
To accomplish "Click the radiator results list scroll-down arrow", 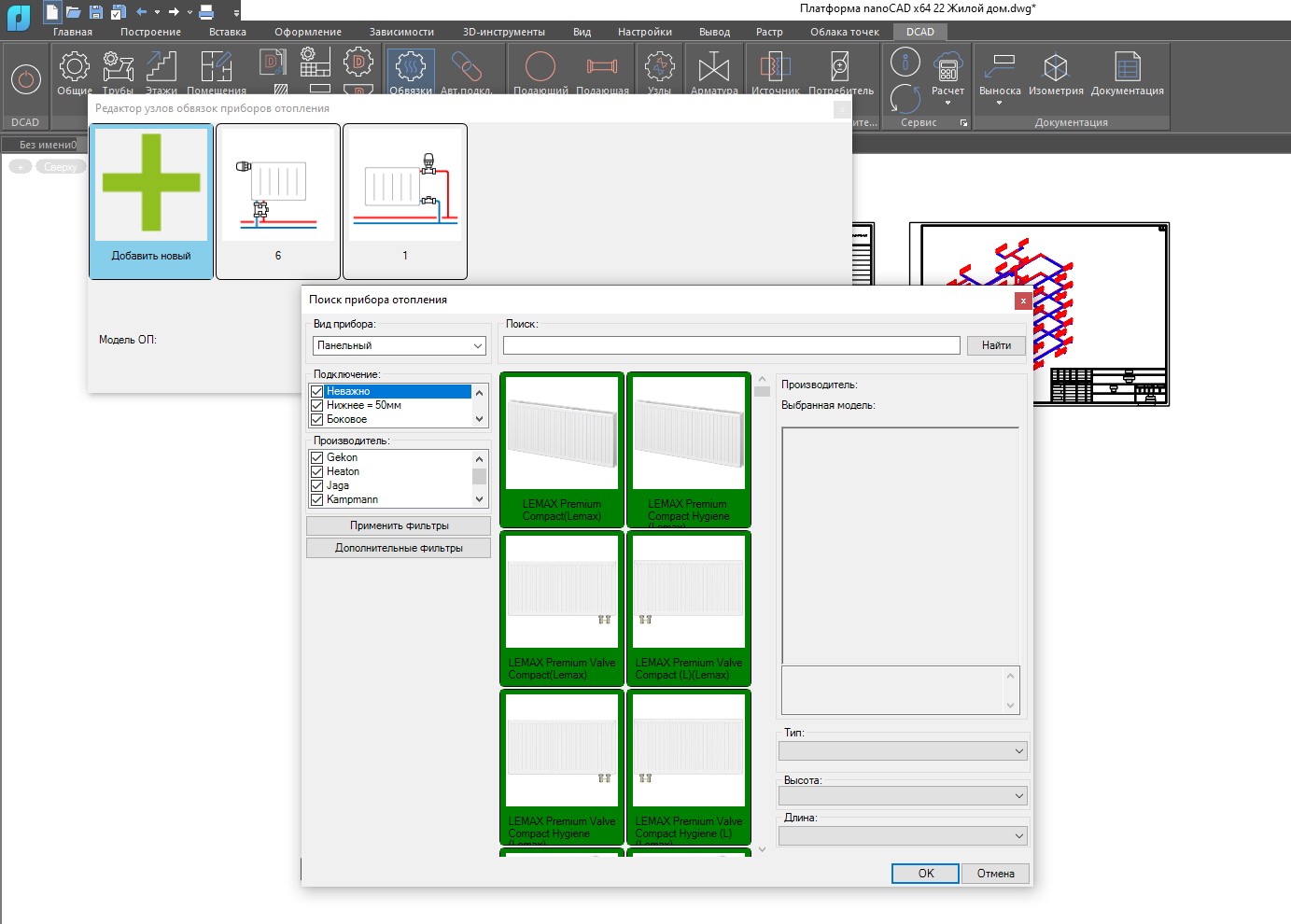I will 762,849.
